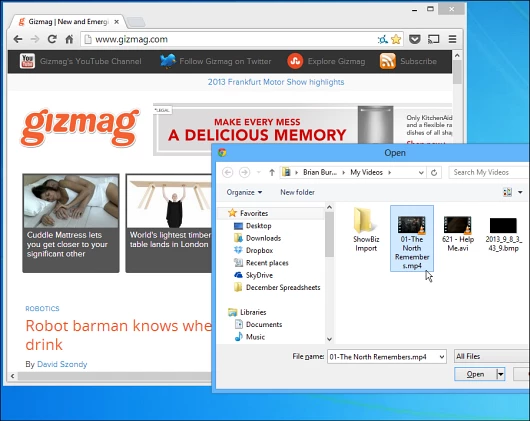530x421 pixels.
Task: Click the satellite-like icon in the address bar
Action: coord(383,40)
